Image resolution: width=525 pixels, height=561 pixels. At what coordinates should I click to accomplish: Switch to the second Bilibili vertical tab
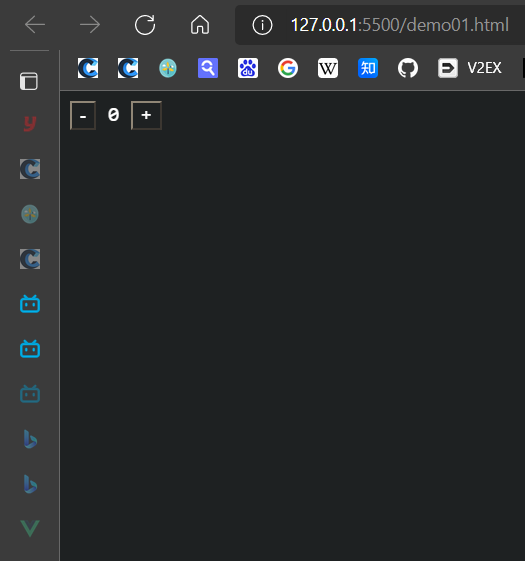tap(30, 349)
